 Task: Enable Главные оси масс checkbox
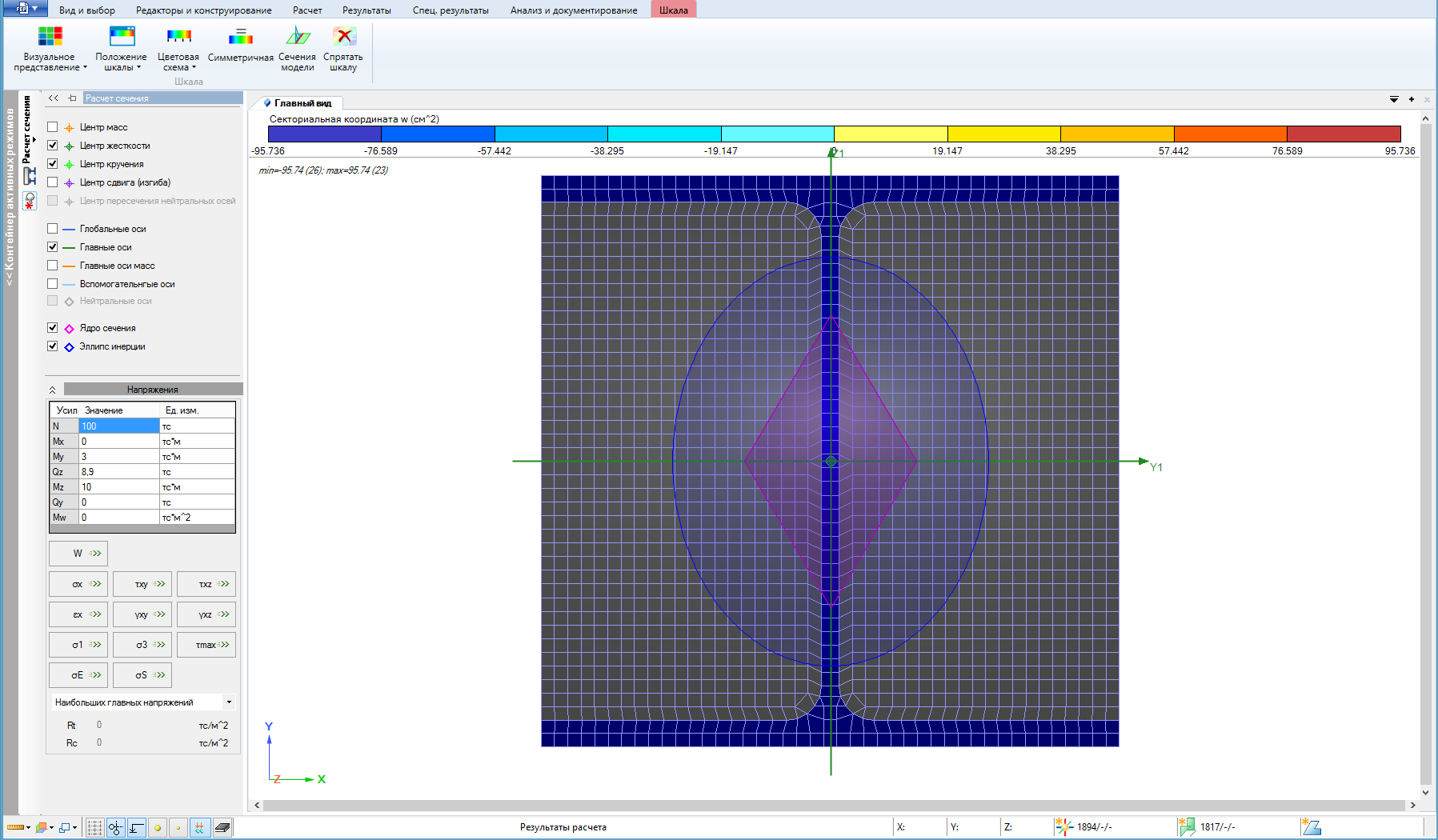53,266
